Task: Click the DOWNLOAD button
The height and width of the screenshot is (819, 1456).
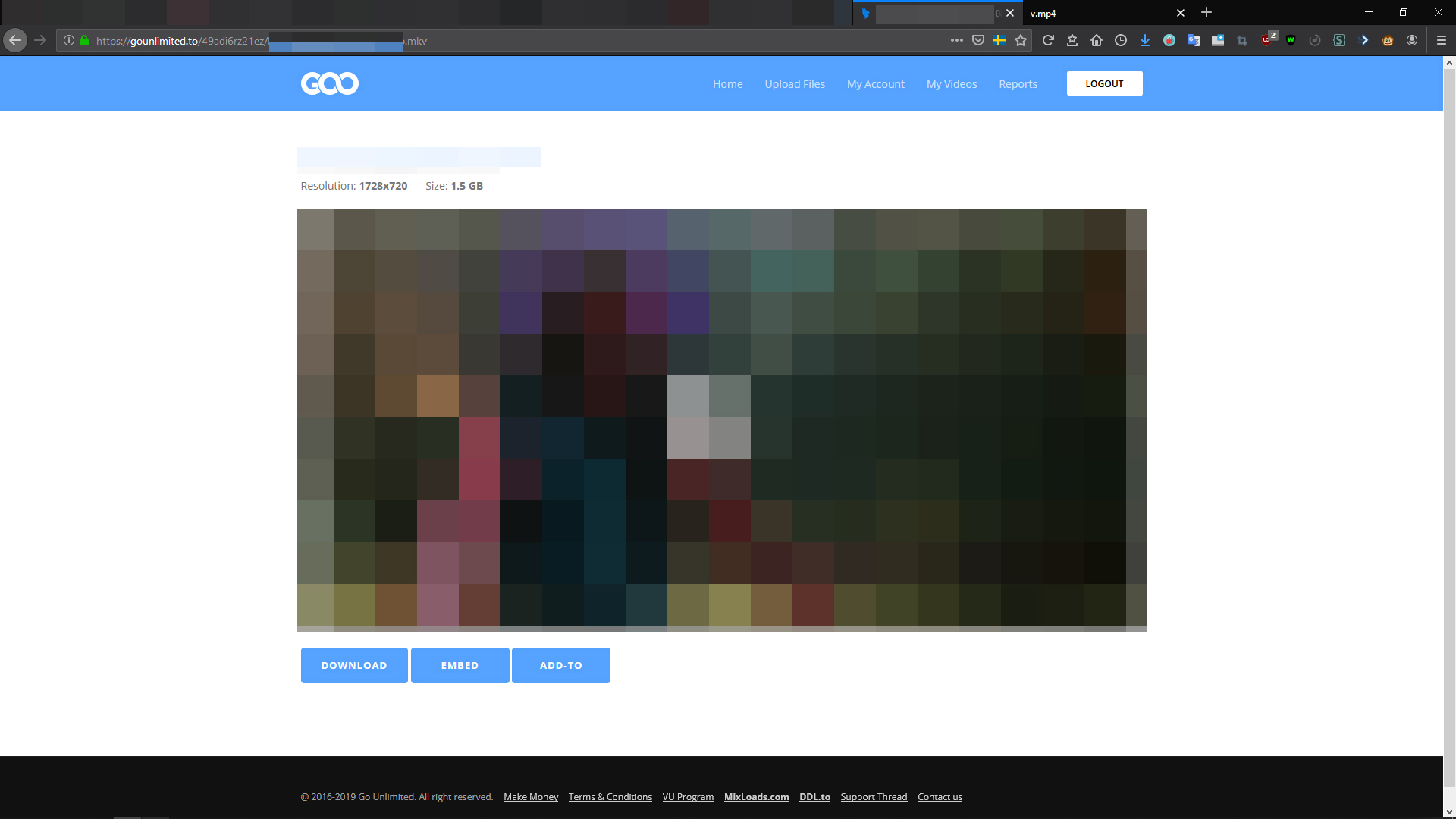Action: pos(354,665)
